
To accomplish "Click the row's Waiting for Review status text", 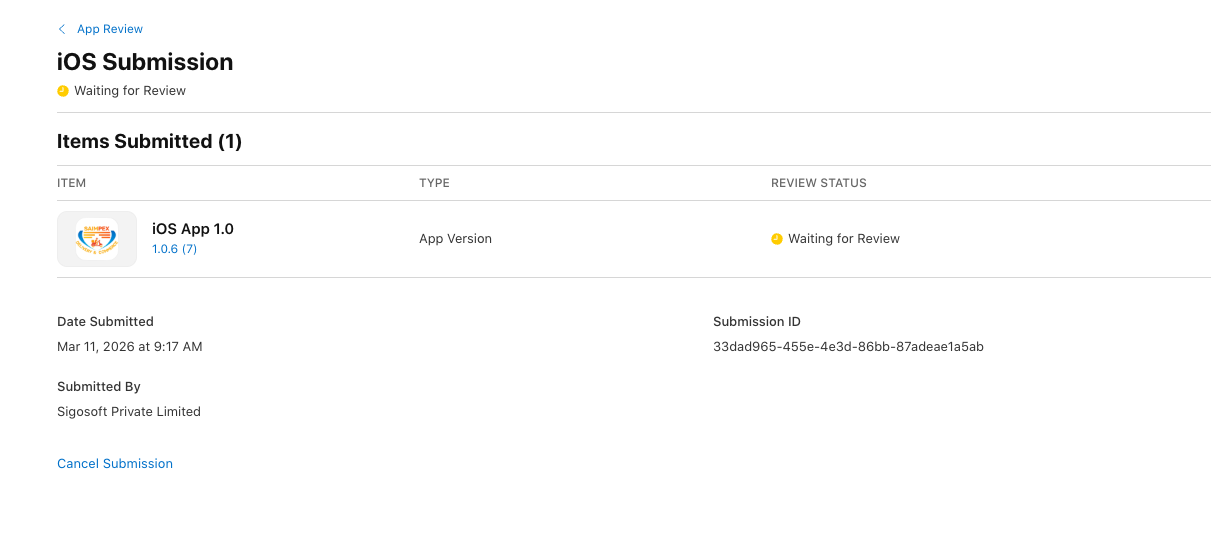I will [x=844, y=239].
